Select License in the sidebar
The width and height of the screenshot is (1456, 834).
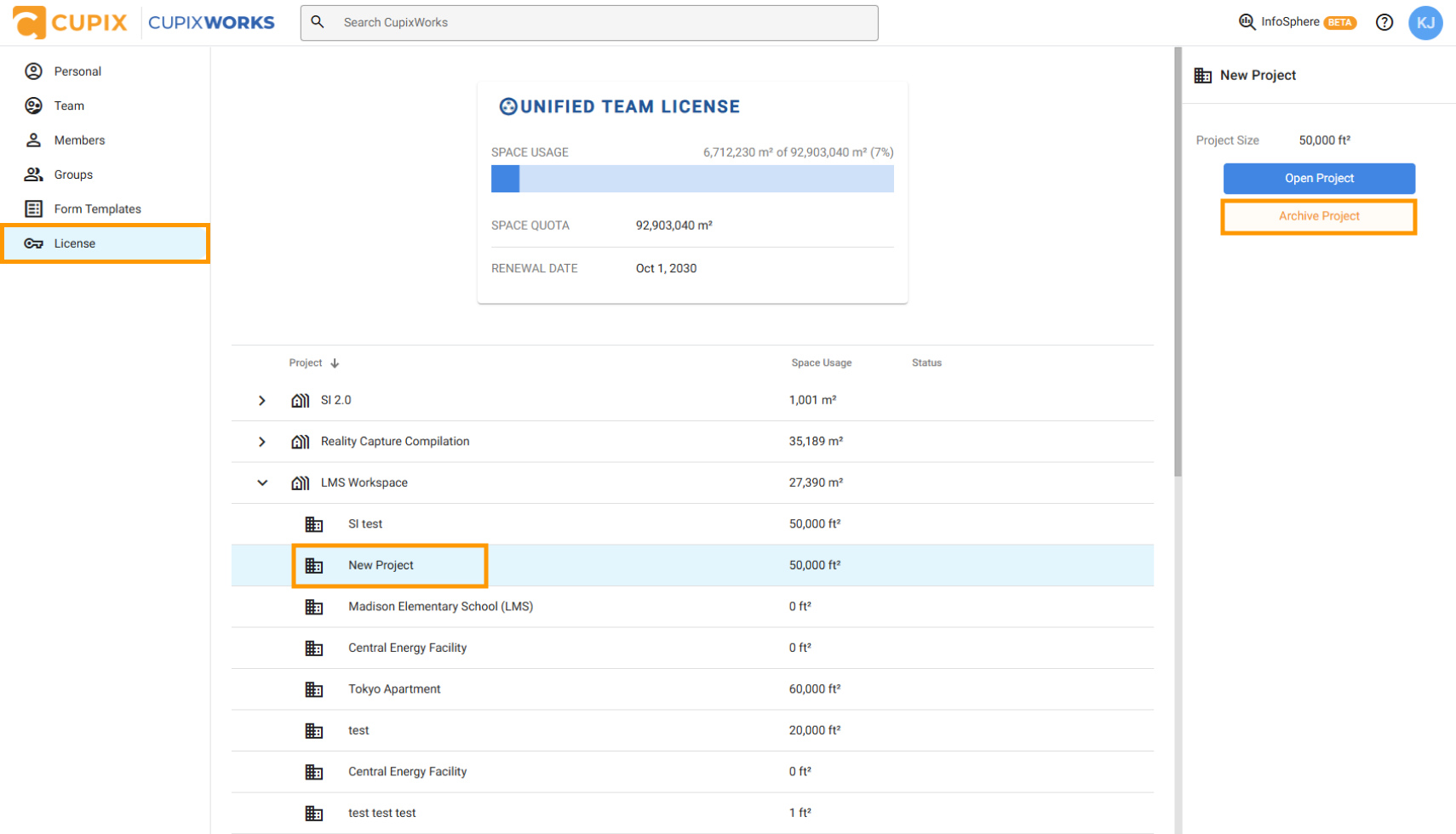(x=106, y=243)
